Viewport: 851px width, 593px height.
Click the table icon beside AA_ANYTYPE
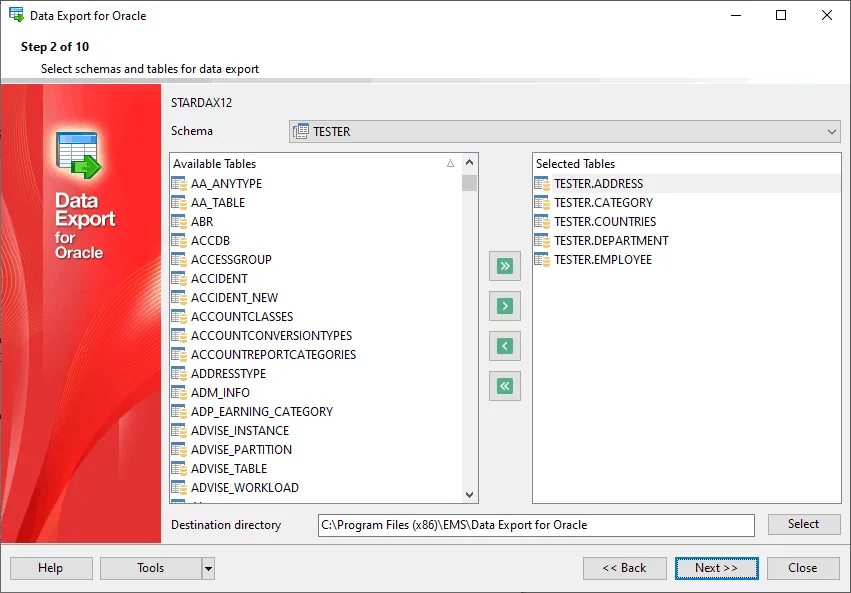coord(179,184)
